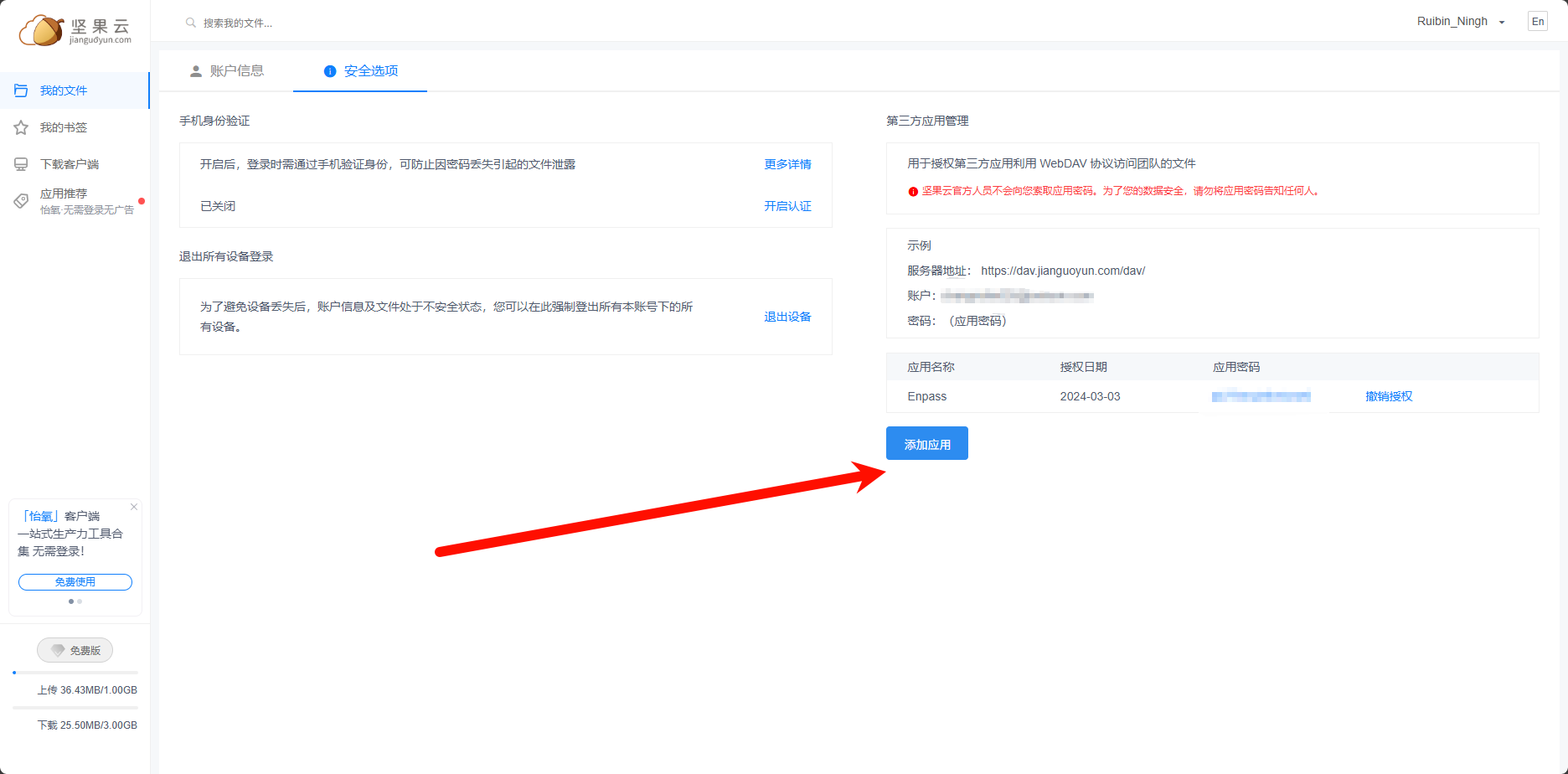Click the diamond icon on 免费版 badge
Screen dimensions: 1568x774
[58, 651]
